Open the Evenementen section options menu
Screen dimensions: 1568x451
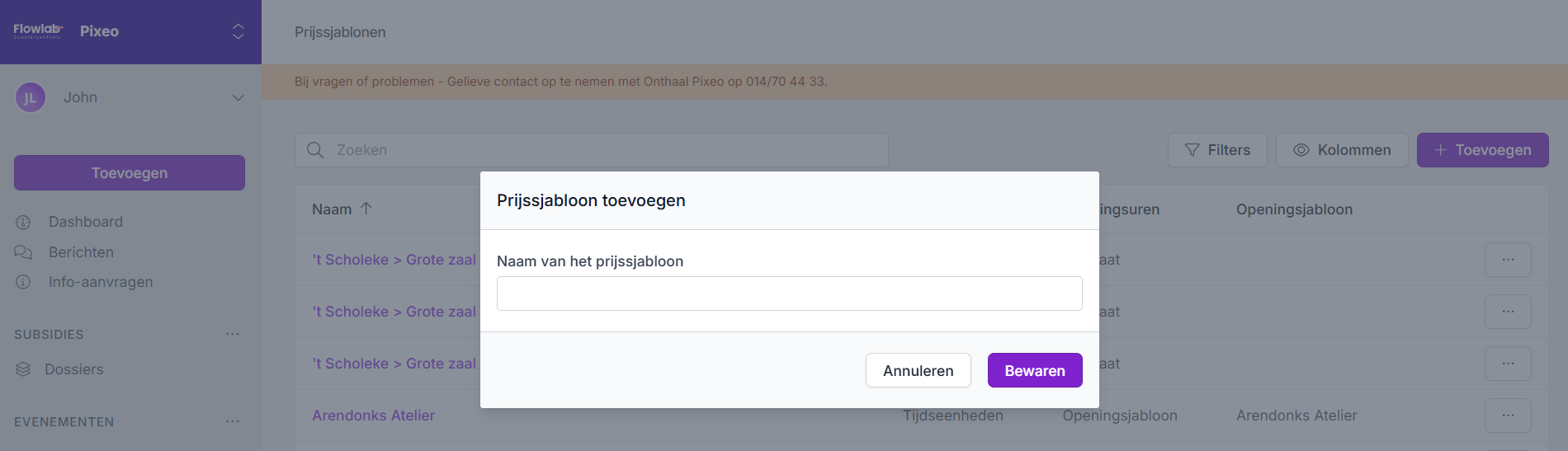tap(233, 421)
